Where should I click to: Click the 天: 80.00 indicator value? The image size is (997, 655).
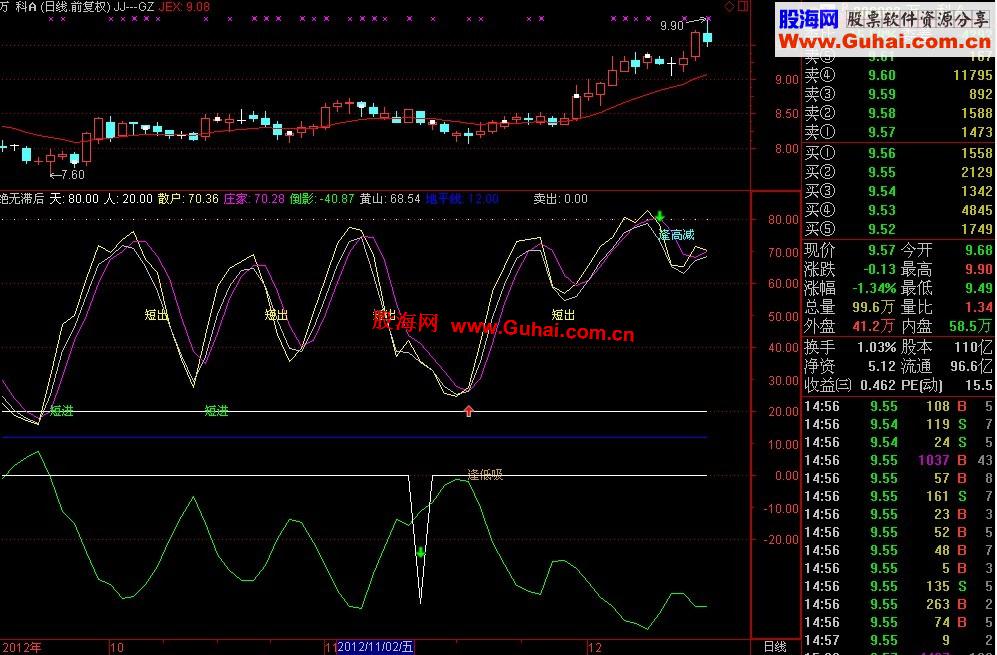pos(74,199)
